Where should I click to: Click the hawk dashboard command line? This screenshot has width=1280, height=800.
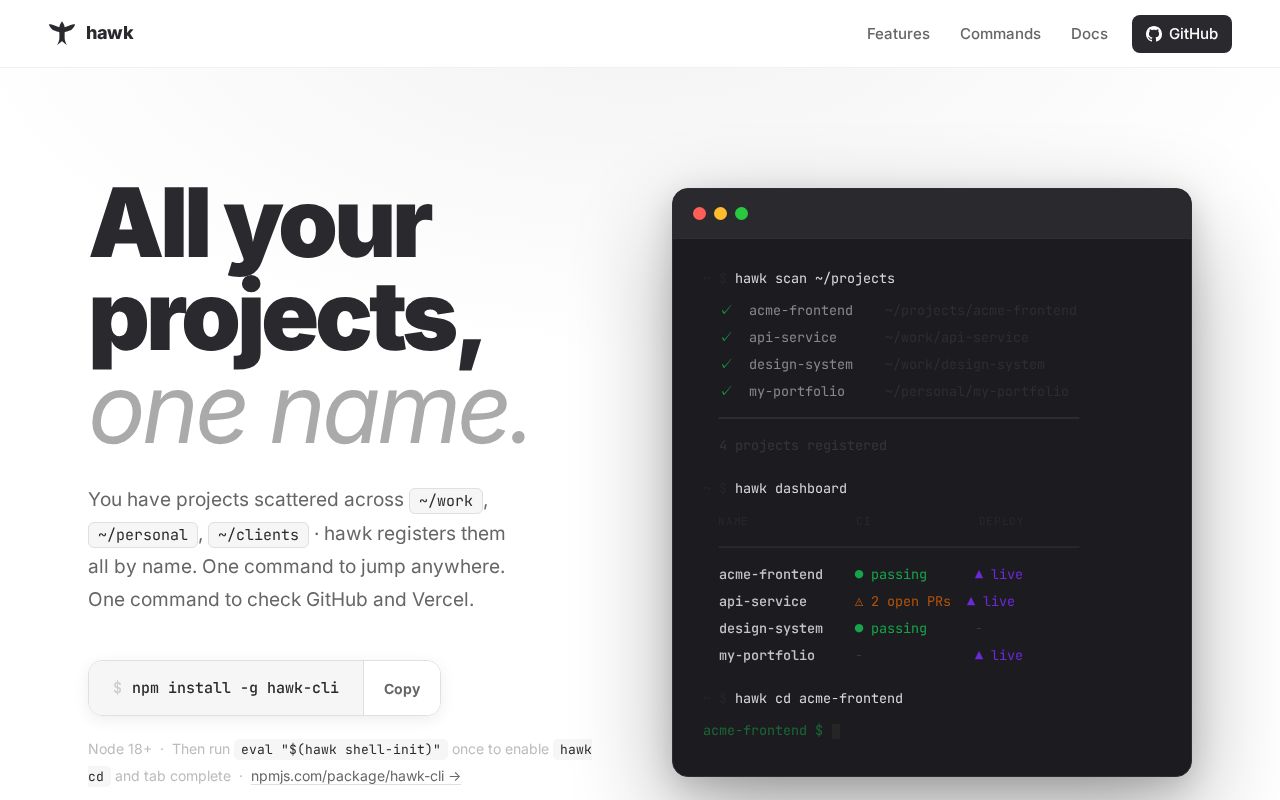point(791,488)
